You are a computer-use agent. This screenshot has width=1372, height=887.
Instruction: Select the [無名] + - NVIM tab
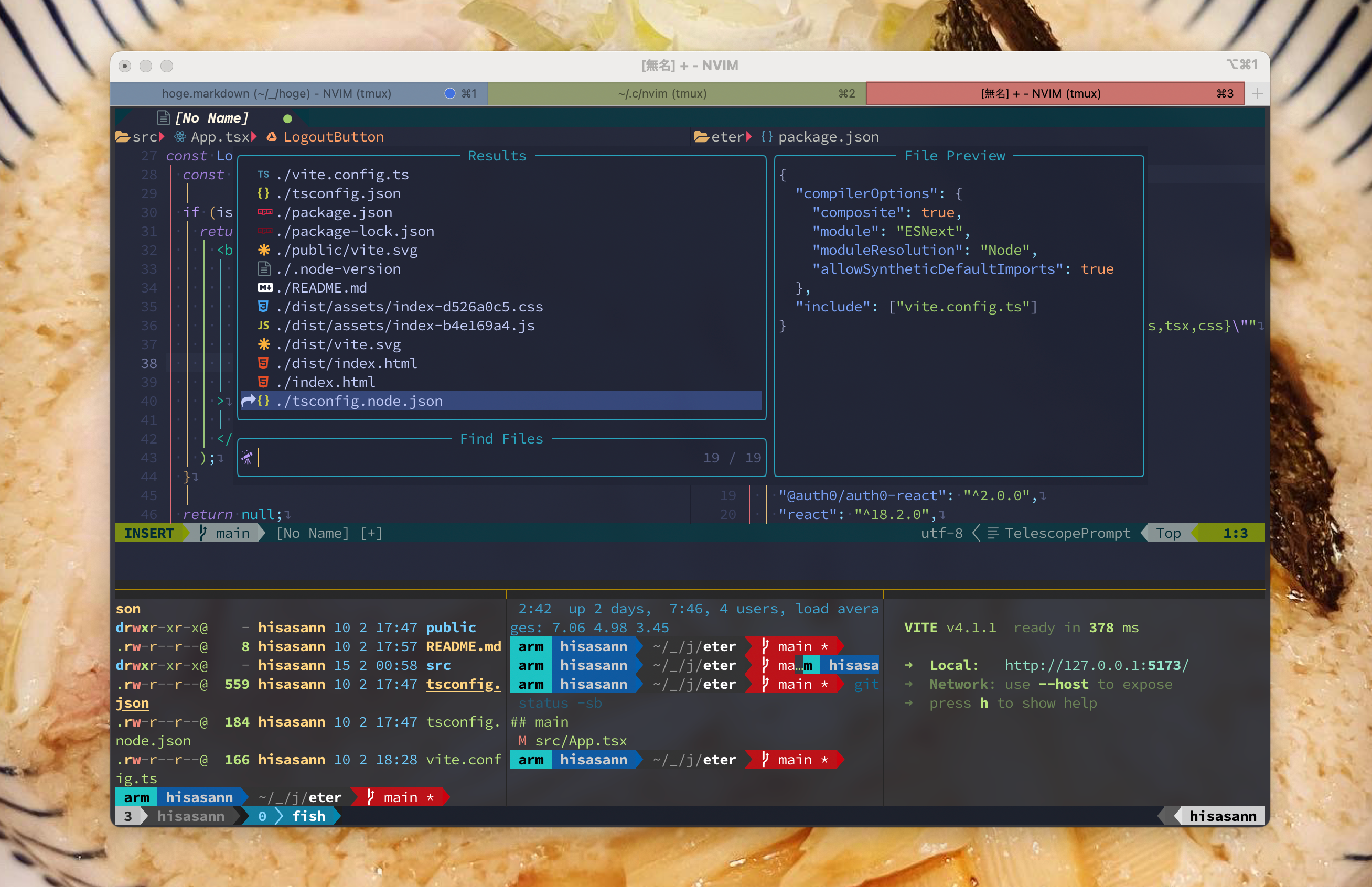1055,93
